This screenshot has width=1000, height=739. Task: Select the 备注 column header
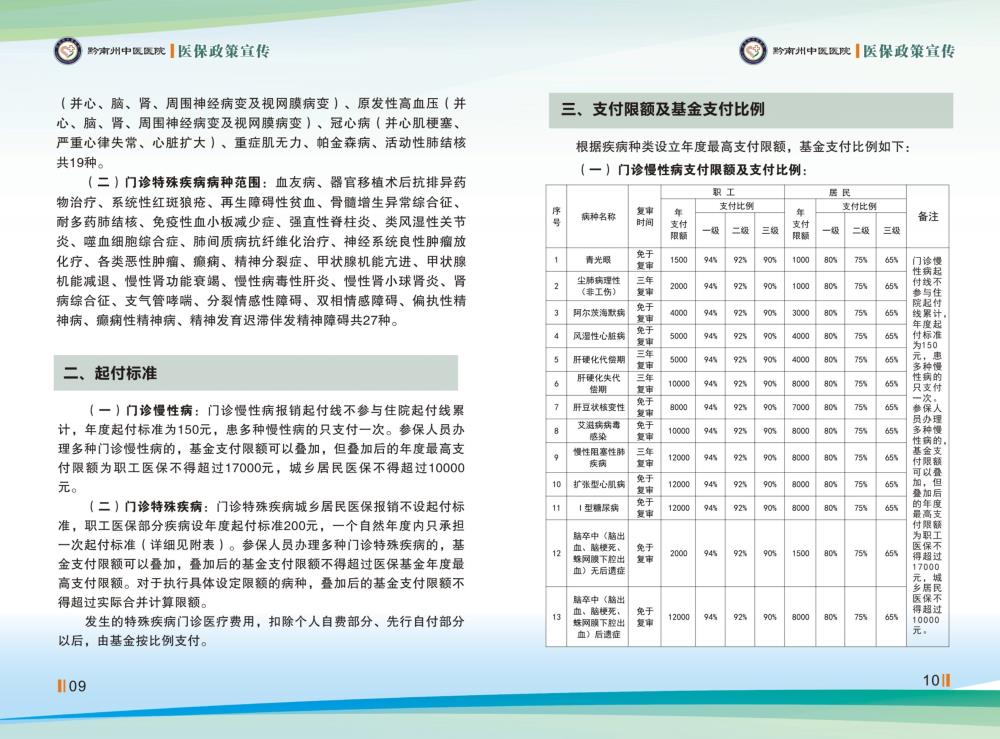928,216
